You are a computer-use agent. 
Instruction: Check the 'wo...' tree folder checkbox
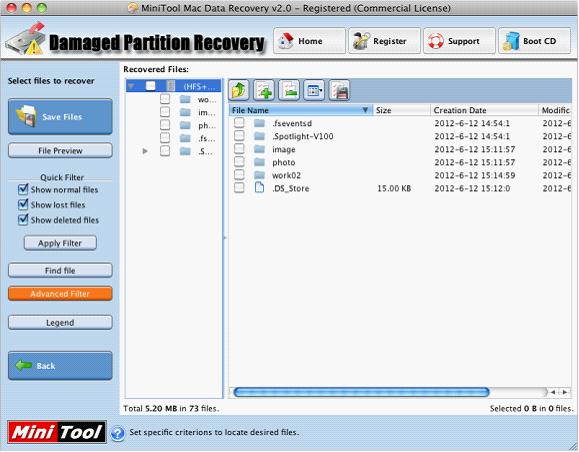pos(165,99)
